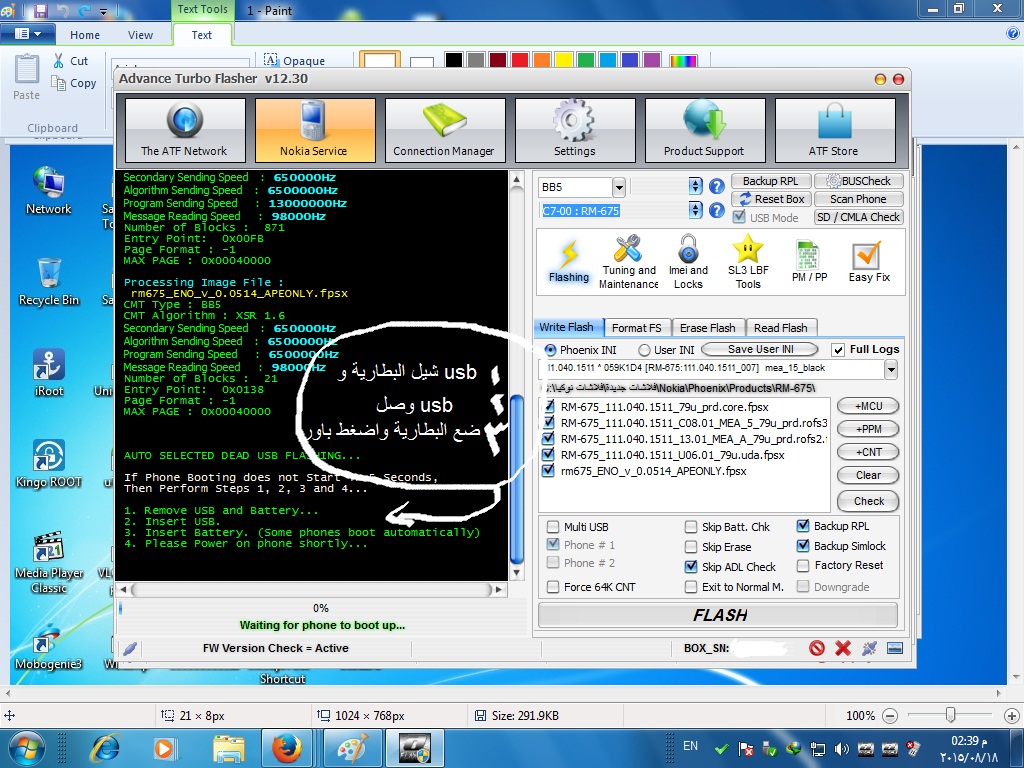Open ATF Settings gear
The height and width of the screenshot is (768, 1024).
coord(575,130)
